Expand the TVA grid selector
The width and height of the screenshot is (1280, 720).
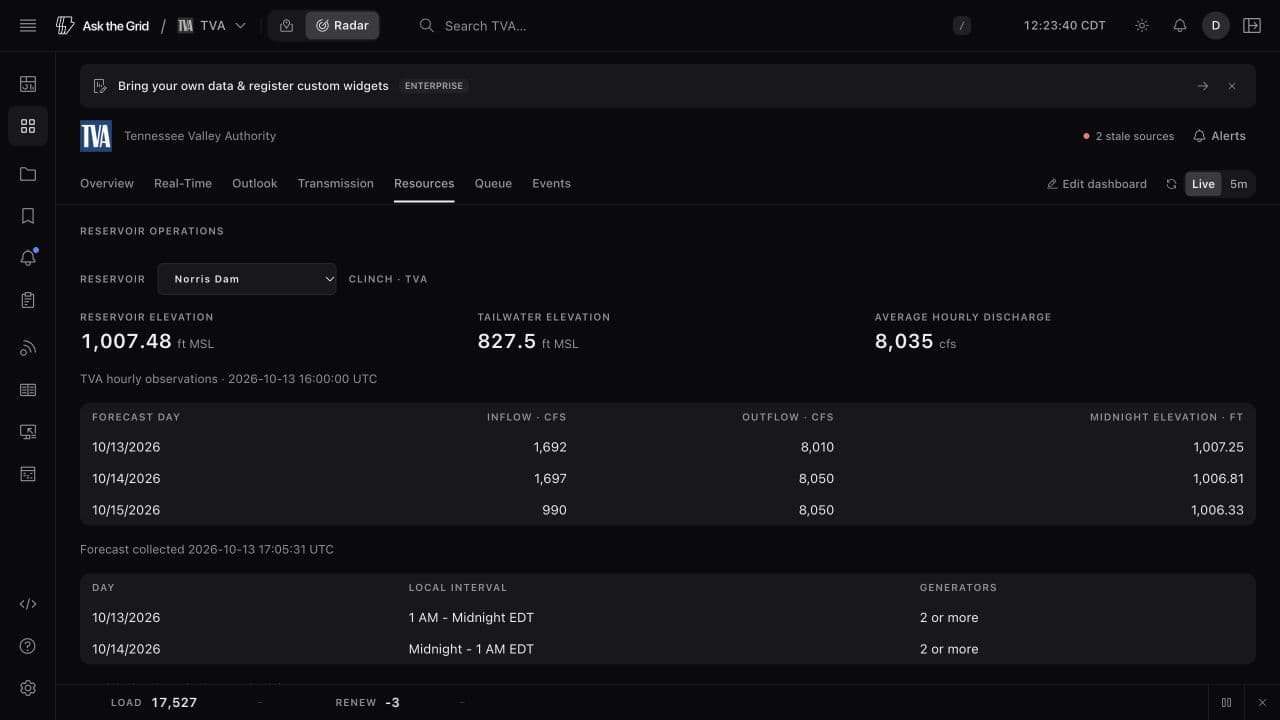[x=212, y=26]
